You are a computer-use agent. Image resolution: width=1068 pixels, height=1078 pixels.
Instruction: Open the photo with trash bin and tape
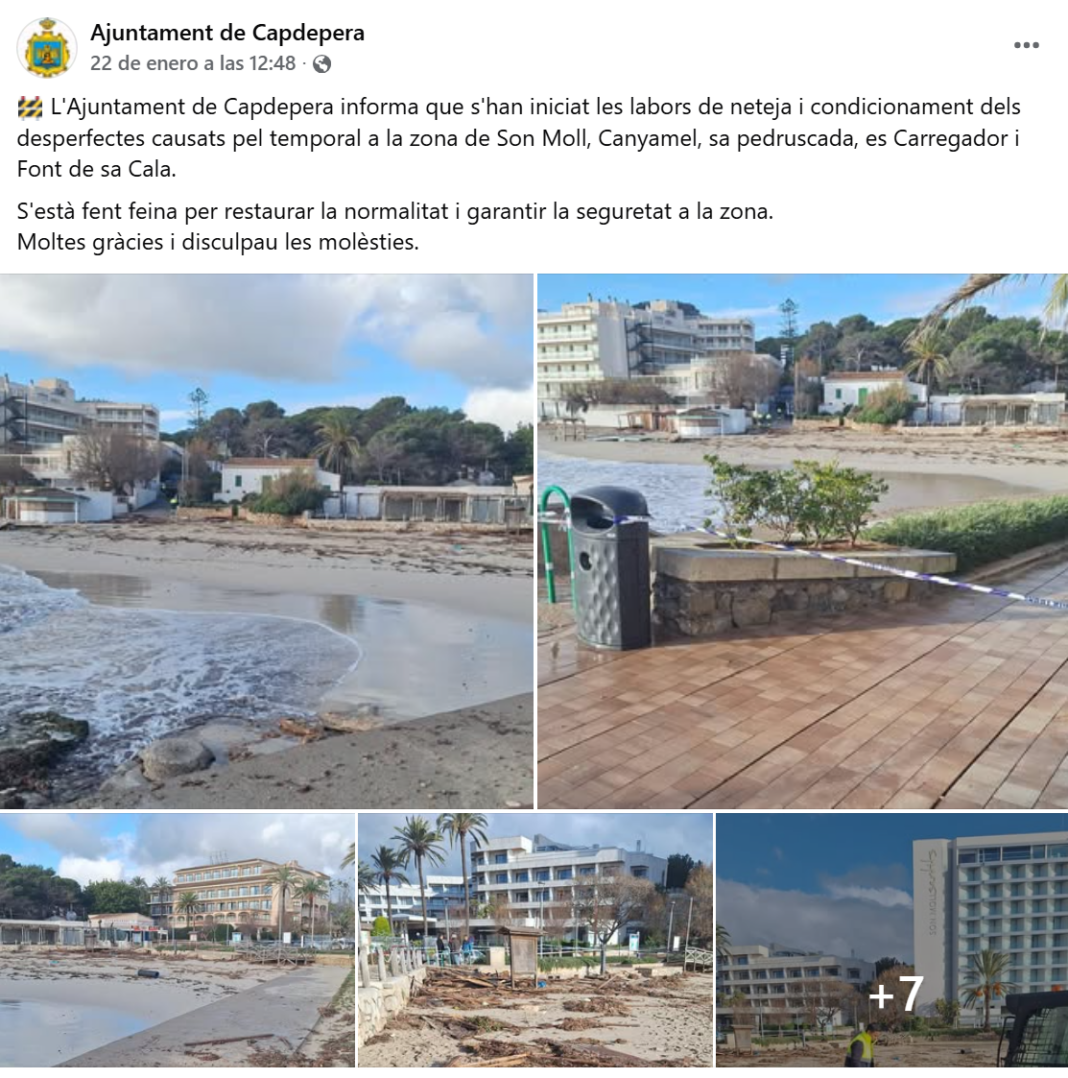click(x=803, y=541)
